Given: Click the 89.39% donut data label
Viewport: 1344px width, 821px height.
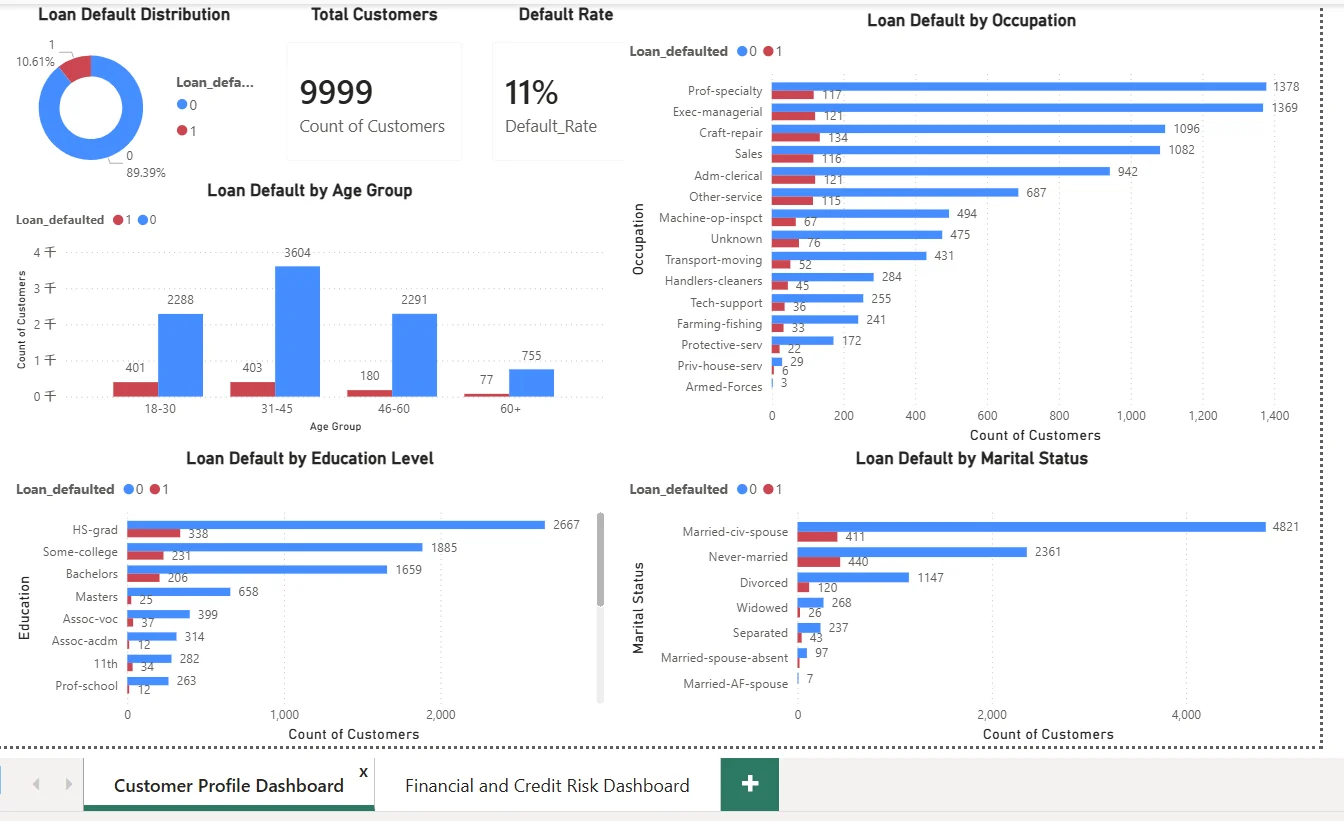Looking at the screenshot, I should click(x=146, y=172).
